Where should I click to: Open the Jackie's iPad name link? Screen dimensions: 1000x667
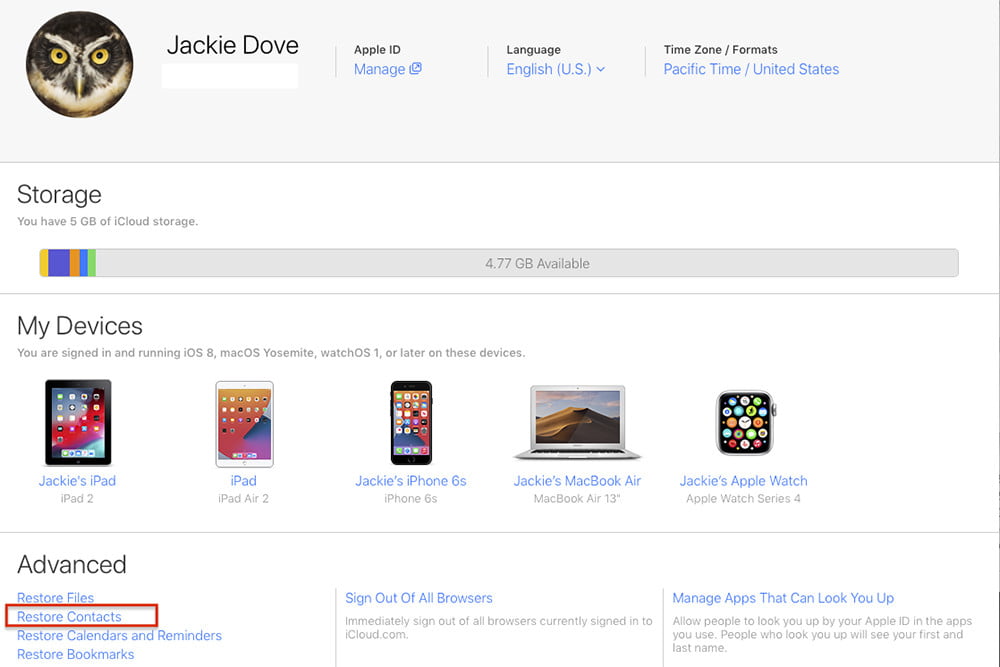coord(77,481)
